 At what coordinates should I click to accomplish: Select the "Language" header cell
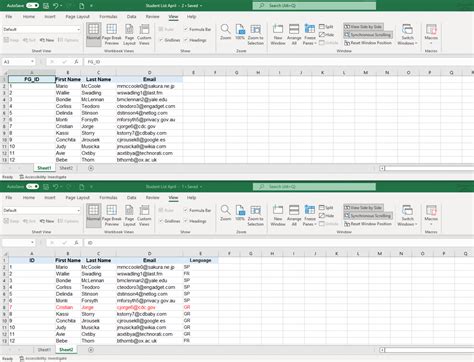tap(200, 260)
